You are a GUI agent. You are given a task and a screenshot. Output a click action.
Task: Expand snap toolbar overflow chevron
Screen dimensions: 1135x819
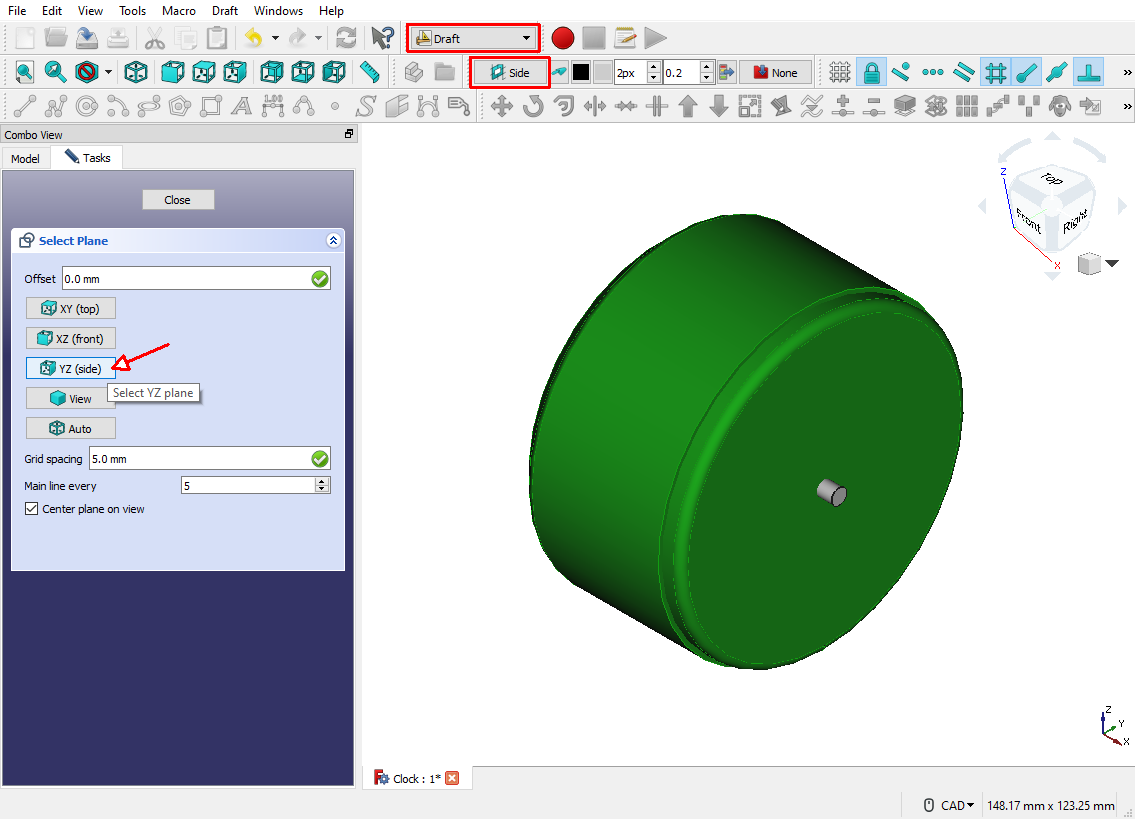click(1127, 72)
